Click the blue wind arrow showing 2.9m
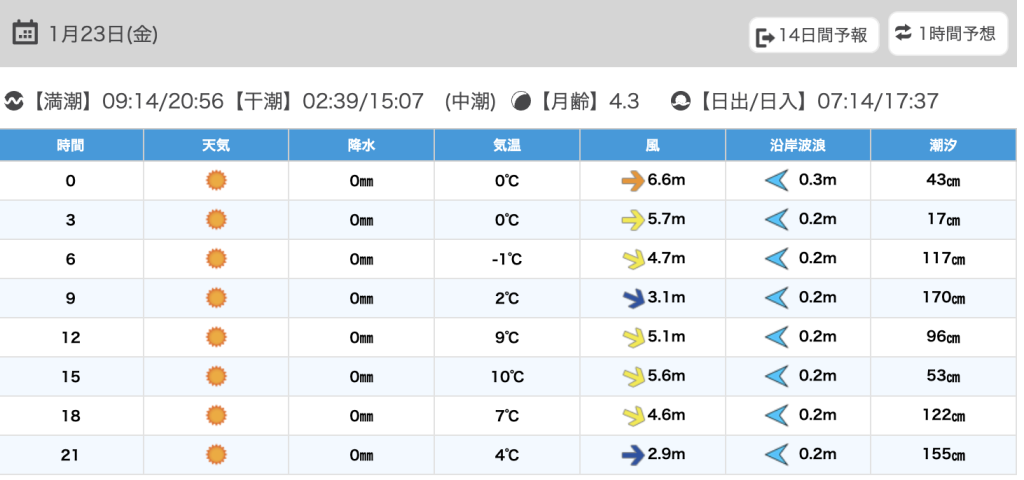 [x=632, y=455]
